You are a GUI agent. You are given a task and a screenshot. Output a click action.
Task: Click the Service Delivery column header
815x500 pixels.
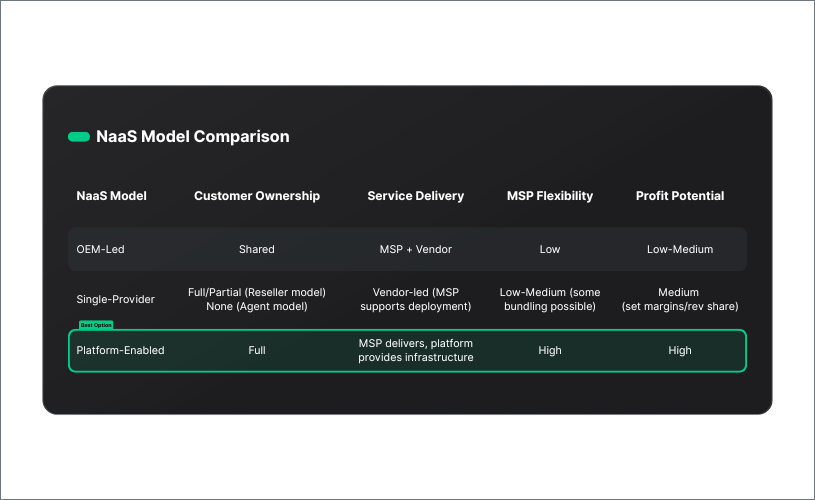(x=415, y=196)
